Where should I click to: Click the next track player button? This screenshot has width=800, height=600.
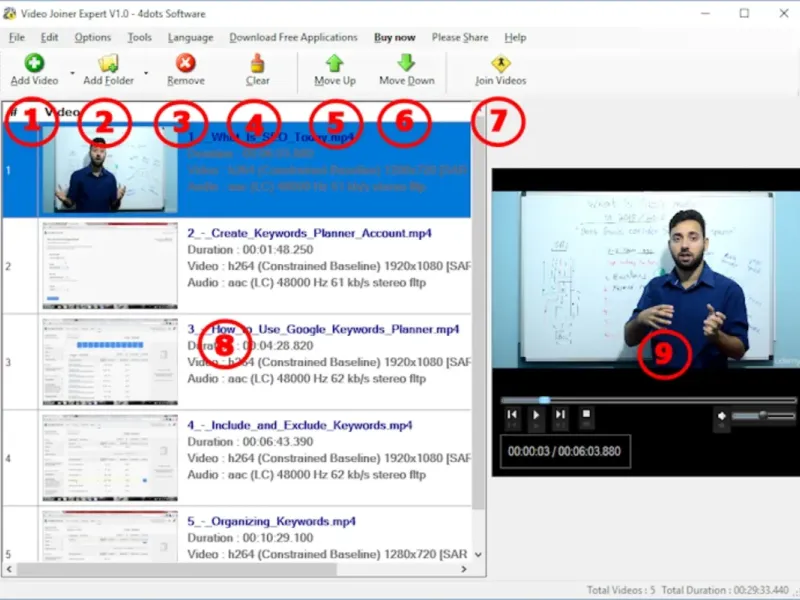point(560,414)
